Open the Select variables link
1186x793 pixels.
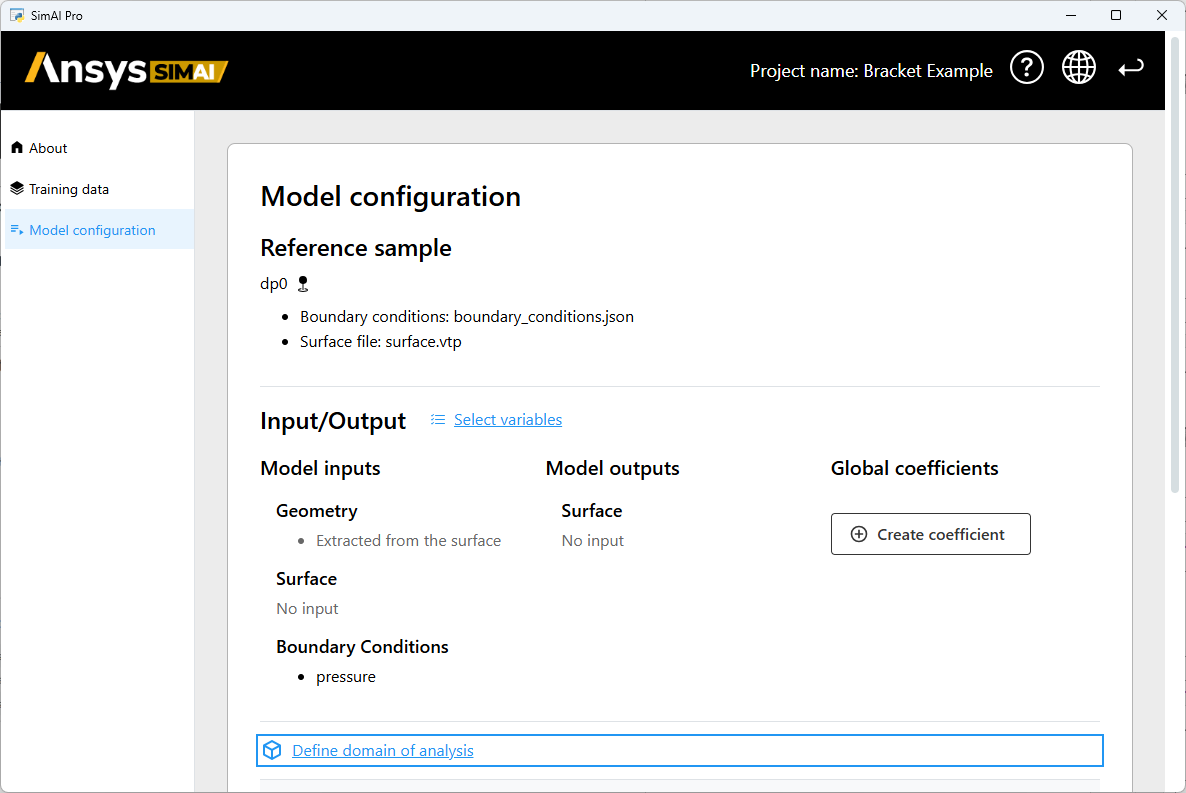coord(507,420)
